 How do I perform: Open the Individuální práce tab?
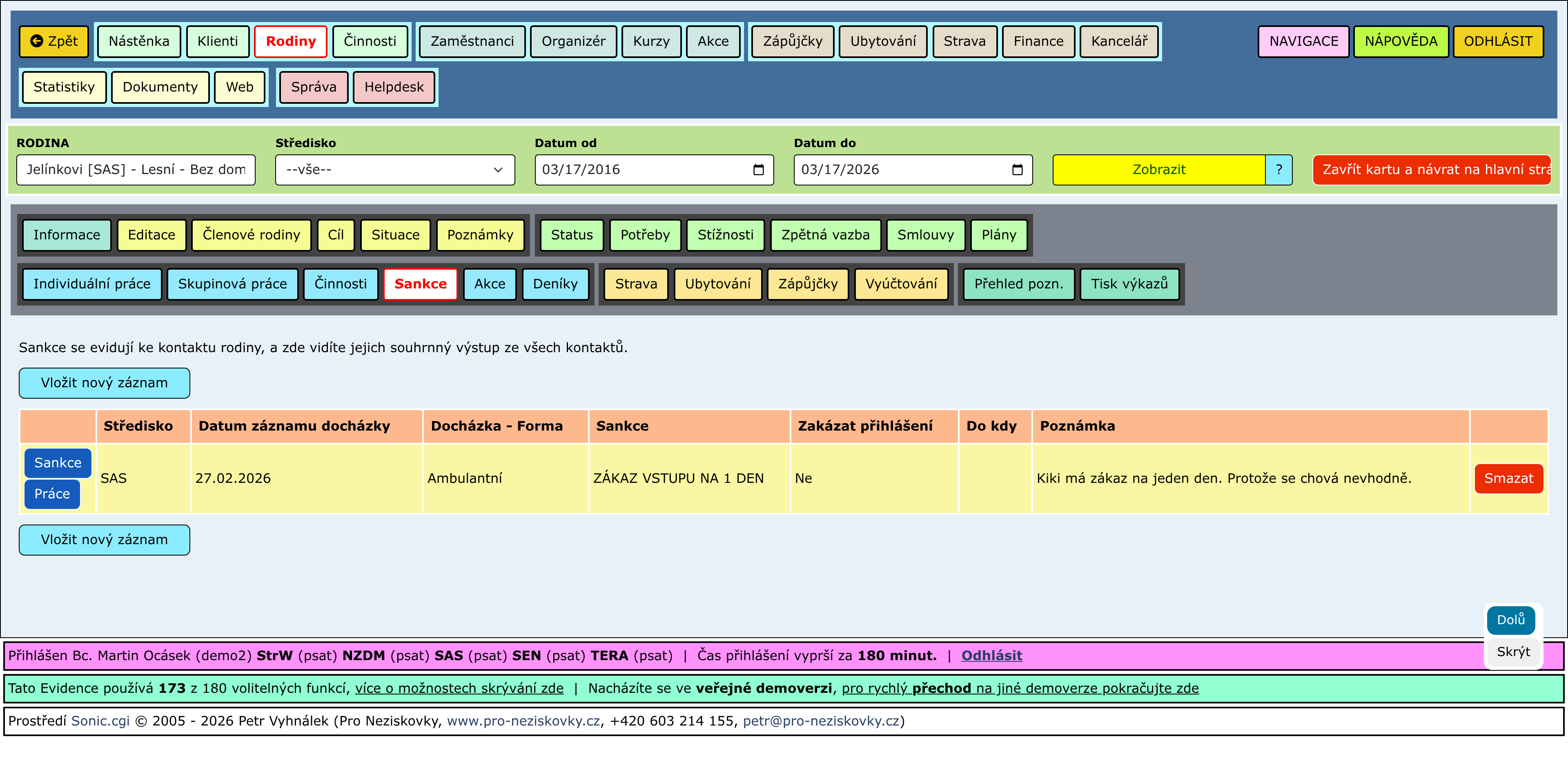(92, 284)
